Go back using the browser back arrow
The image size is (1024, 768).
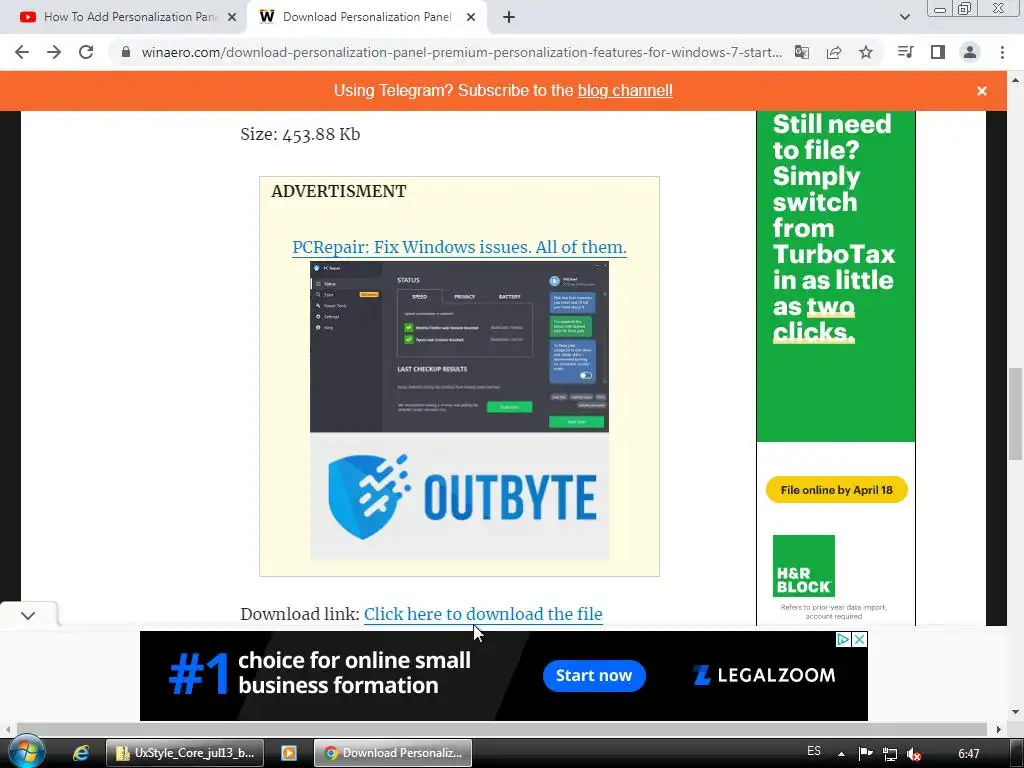22,52
